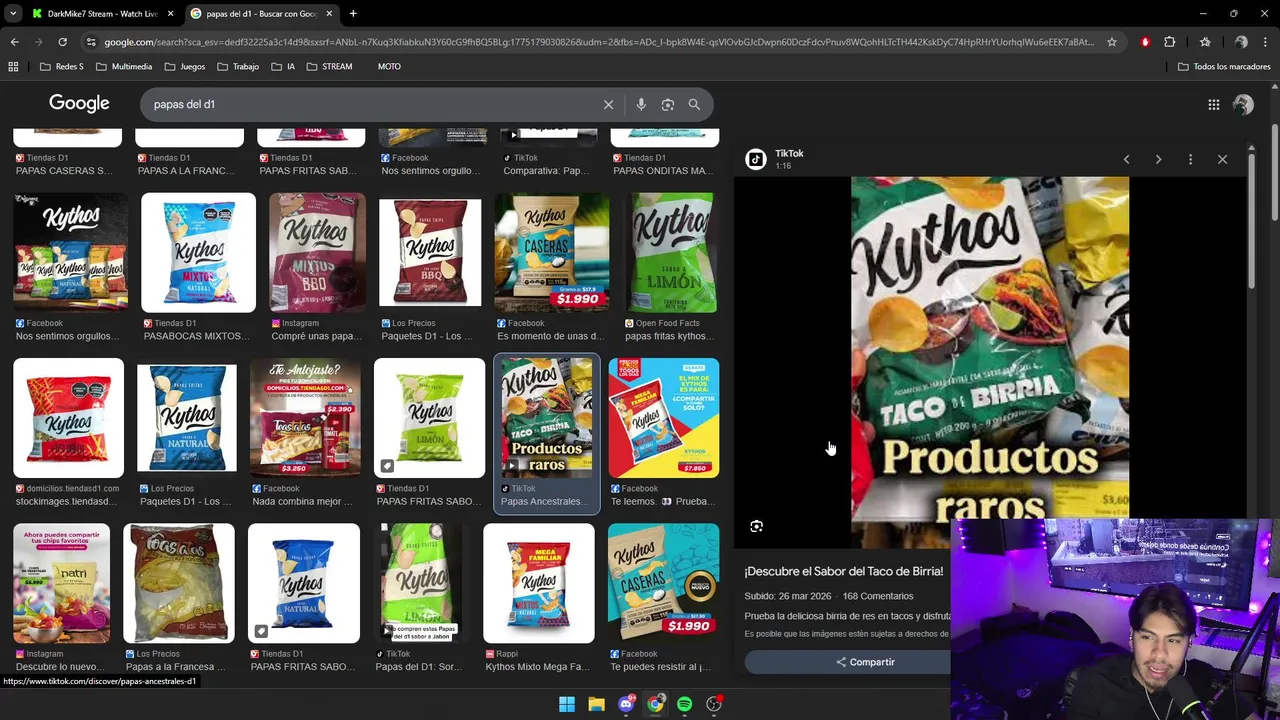1280x720 pixels.
Task: Clear the search box with the X icon
Action: pyautogui.click(x=608, y=104)
